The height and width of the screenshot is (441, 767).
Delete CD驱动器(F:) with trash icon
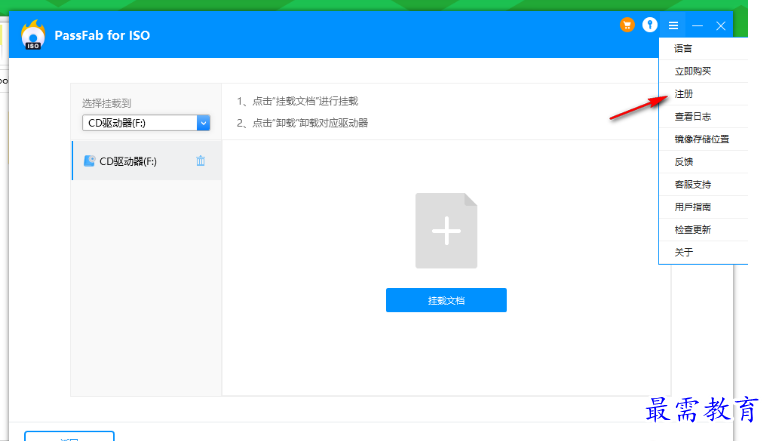click(x=201, y=161)
